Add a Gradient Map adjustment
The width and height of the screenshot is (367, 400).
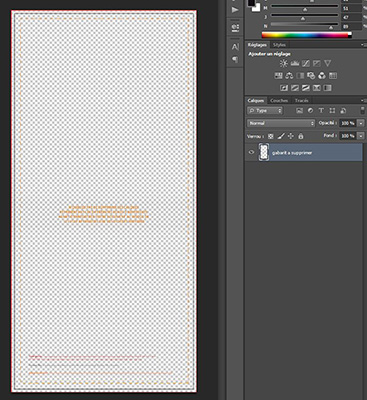pyautogui.click(x=328, y=88)
